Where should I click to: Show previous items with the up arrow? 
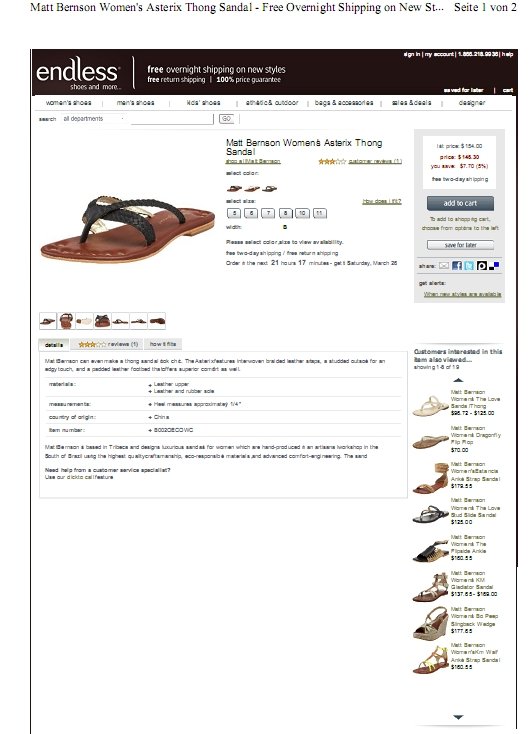pos(458,380)
